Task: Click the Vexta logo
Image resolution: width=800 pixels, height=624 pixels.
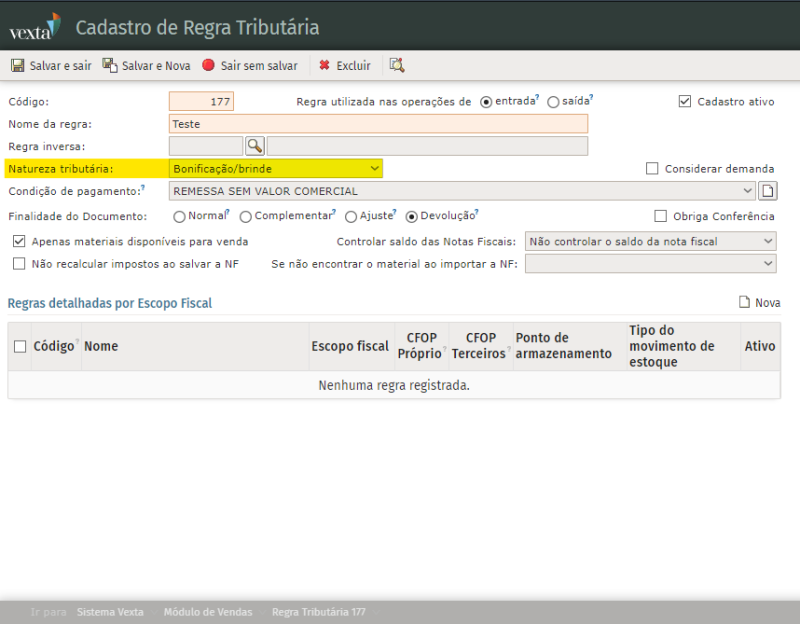Action: (34, 27)
